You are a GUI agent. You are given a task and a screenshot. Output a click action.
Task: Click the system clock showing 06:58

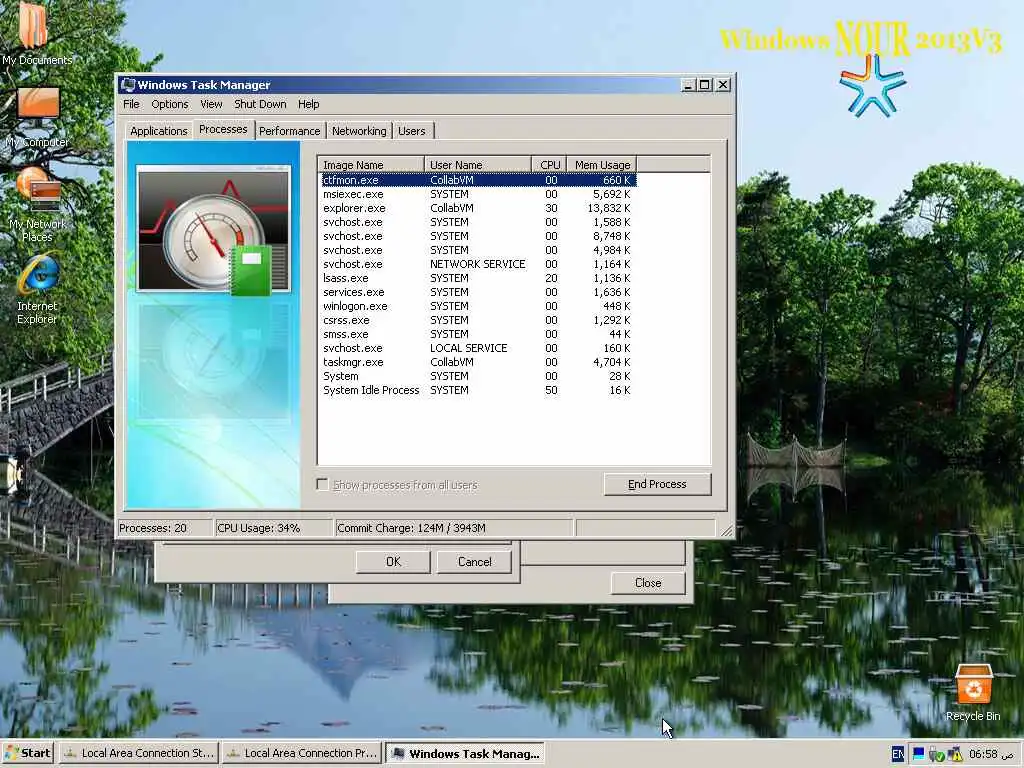tap(991, 754)
